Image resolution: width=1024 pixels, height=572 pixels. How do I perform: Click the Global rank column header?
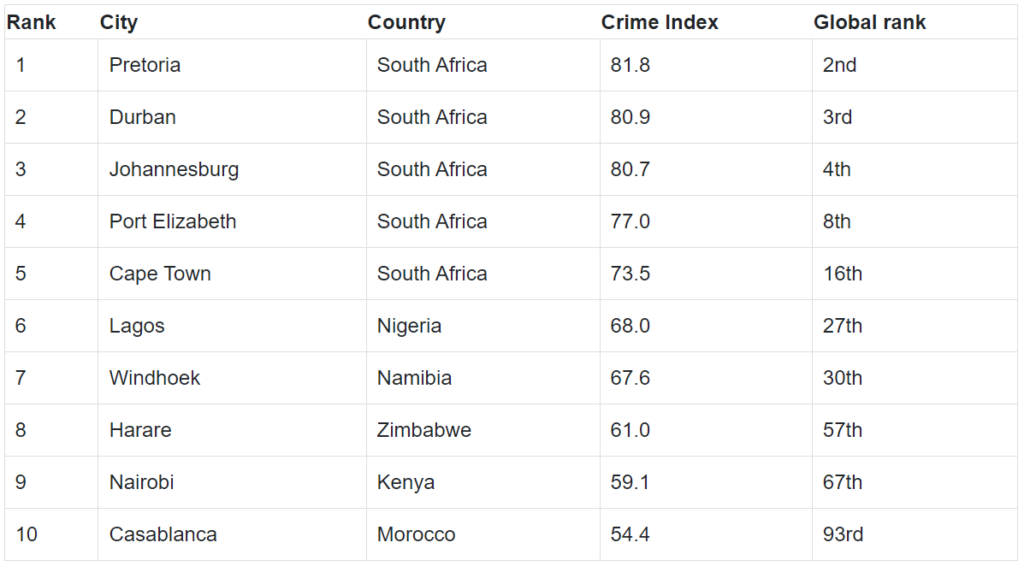point(869,22)
